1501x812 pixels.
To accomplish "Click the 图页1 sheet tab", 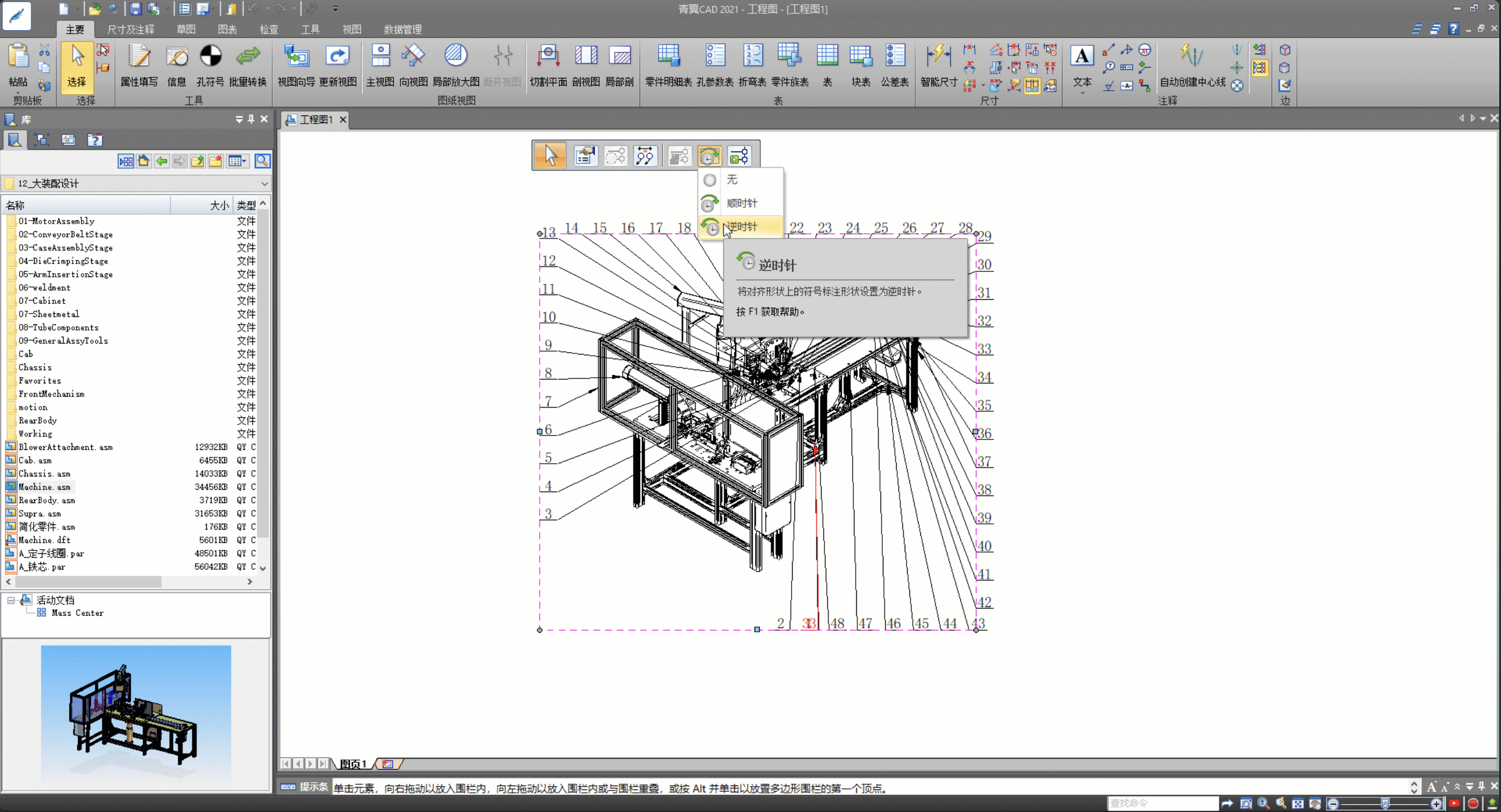I will coord(352,763).
